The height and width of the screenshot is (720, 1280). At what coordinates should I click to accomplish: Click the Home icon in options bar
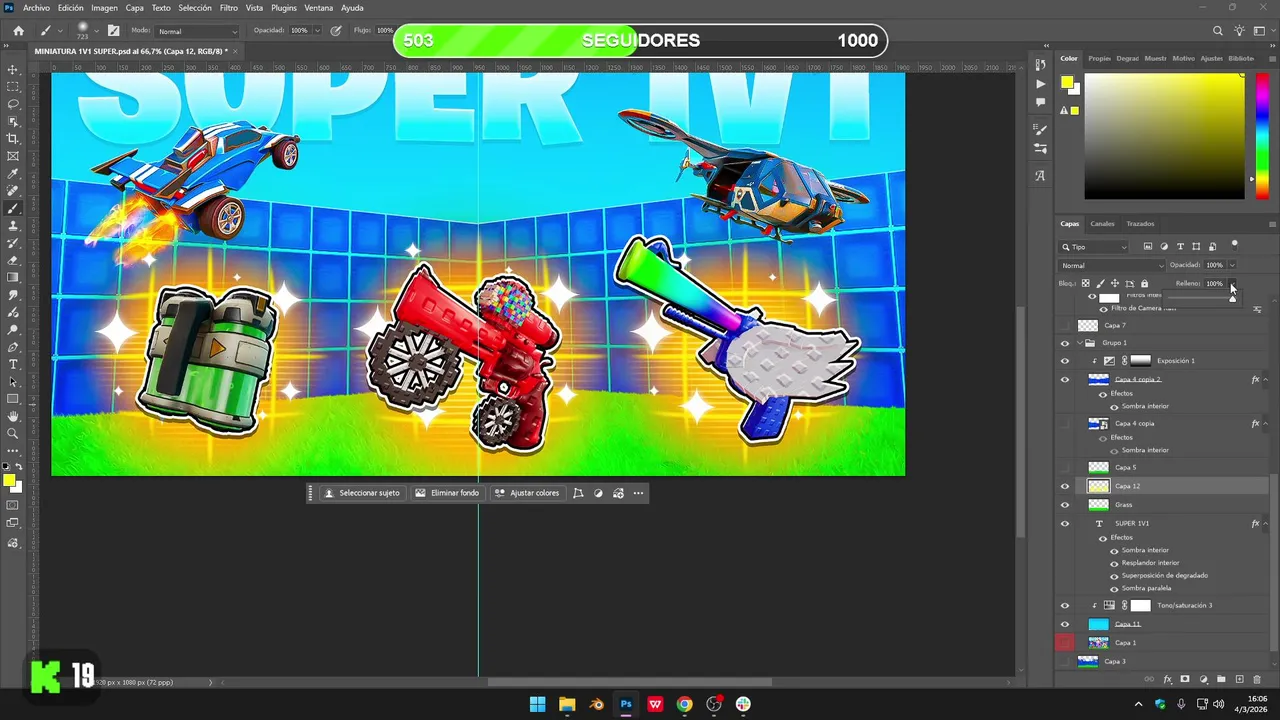(x=18, y=31)
